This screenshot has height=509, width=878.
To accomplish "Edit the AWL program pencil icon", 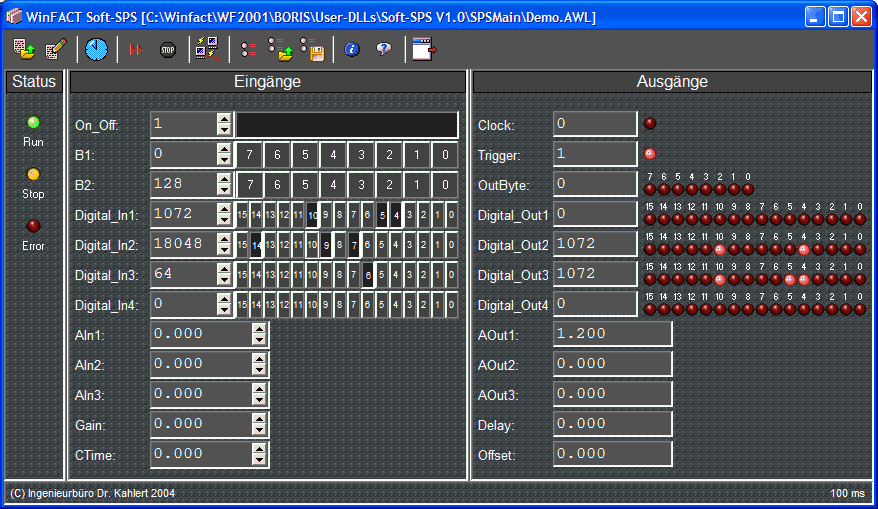I will [55, 49].
